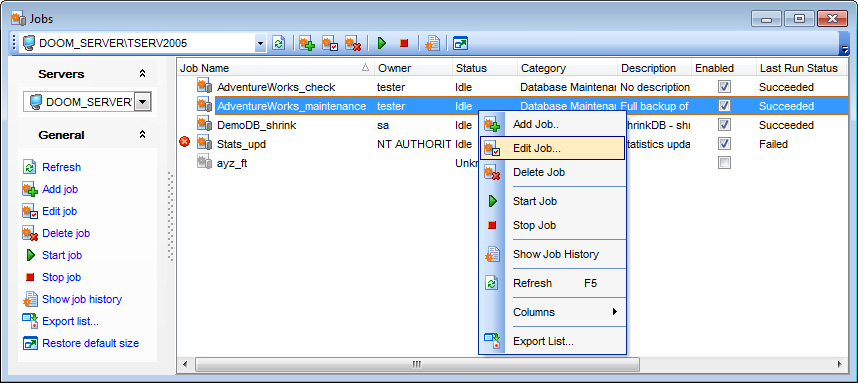The image size is (858, 383).
Task: Click the sidebar Edit job icon
Action: (30, 211)
